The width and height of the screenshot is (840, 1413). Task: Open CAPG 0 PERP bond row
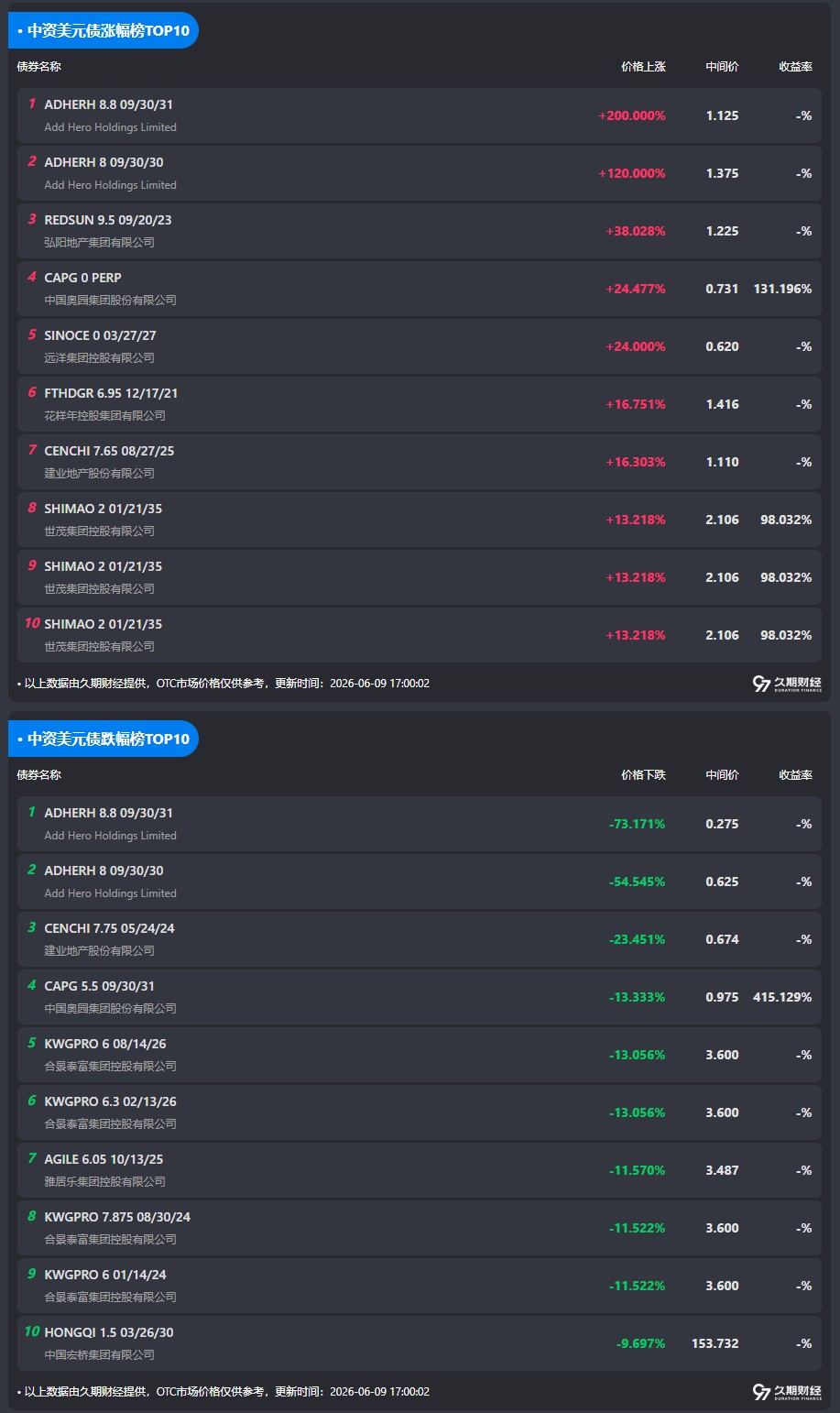[420, 289]
